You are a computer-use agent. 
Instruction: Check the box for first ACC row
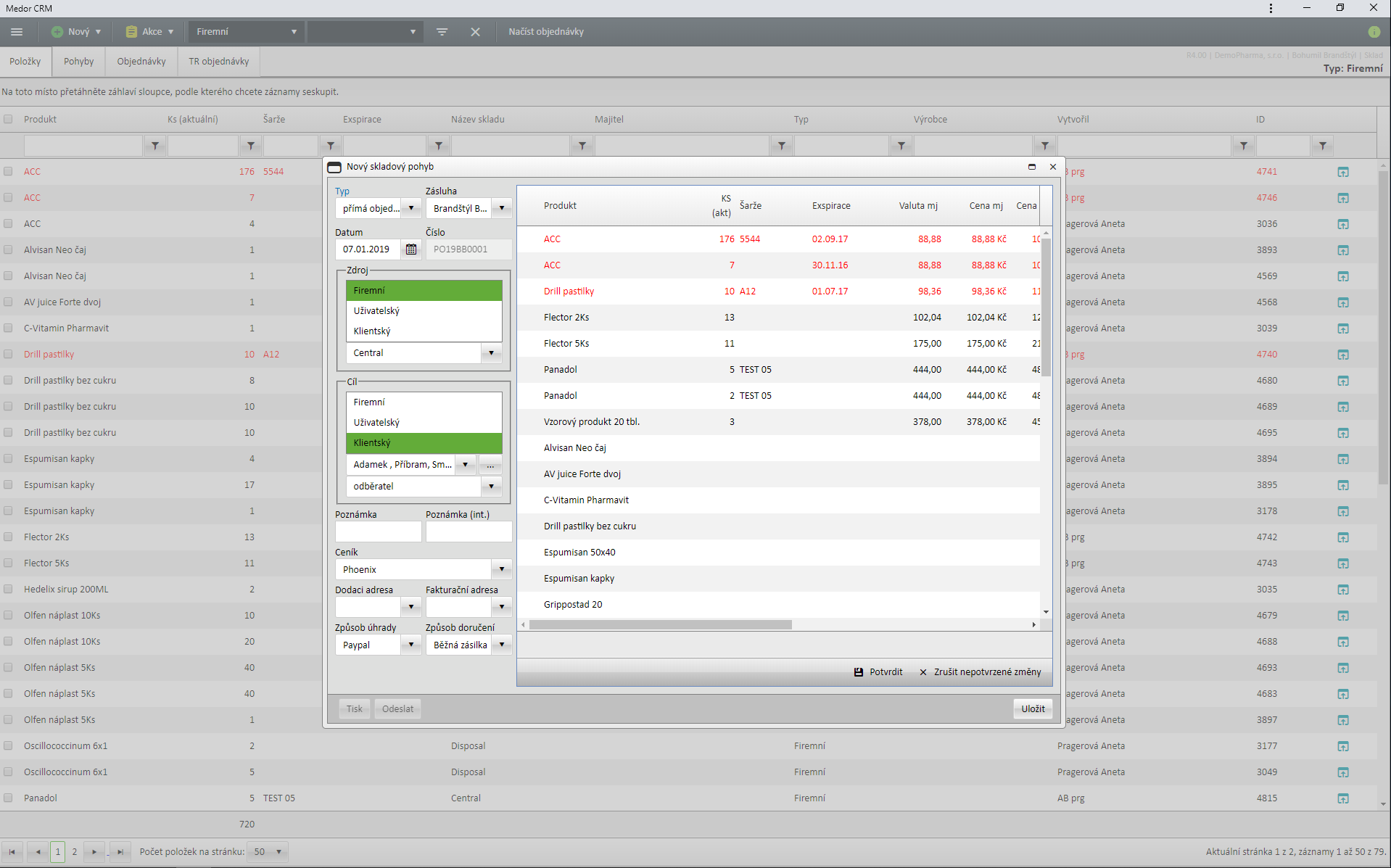click(x=8, y=172)
